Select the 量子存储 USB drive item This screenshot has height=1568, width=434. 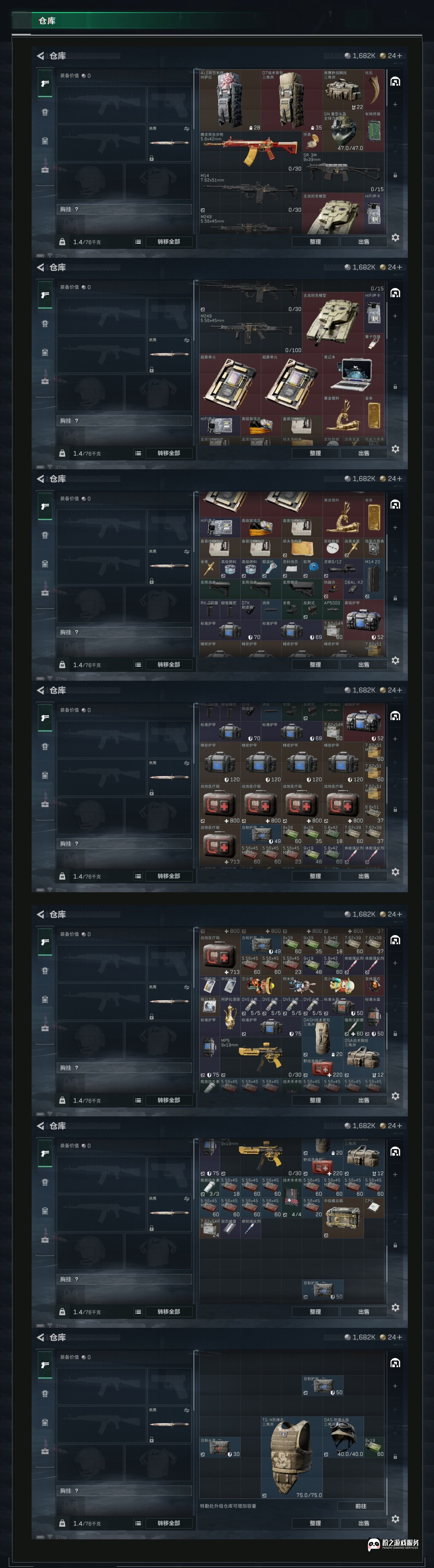point(374,343)
